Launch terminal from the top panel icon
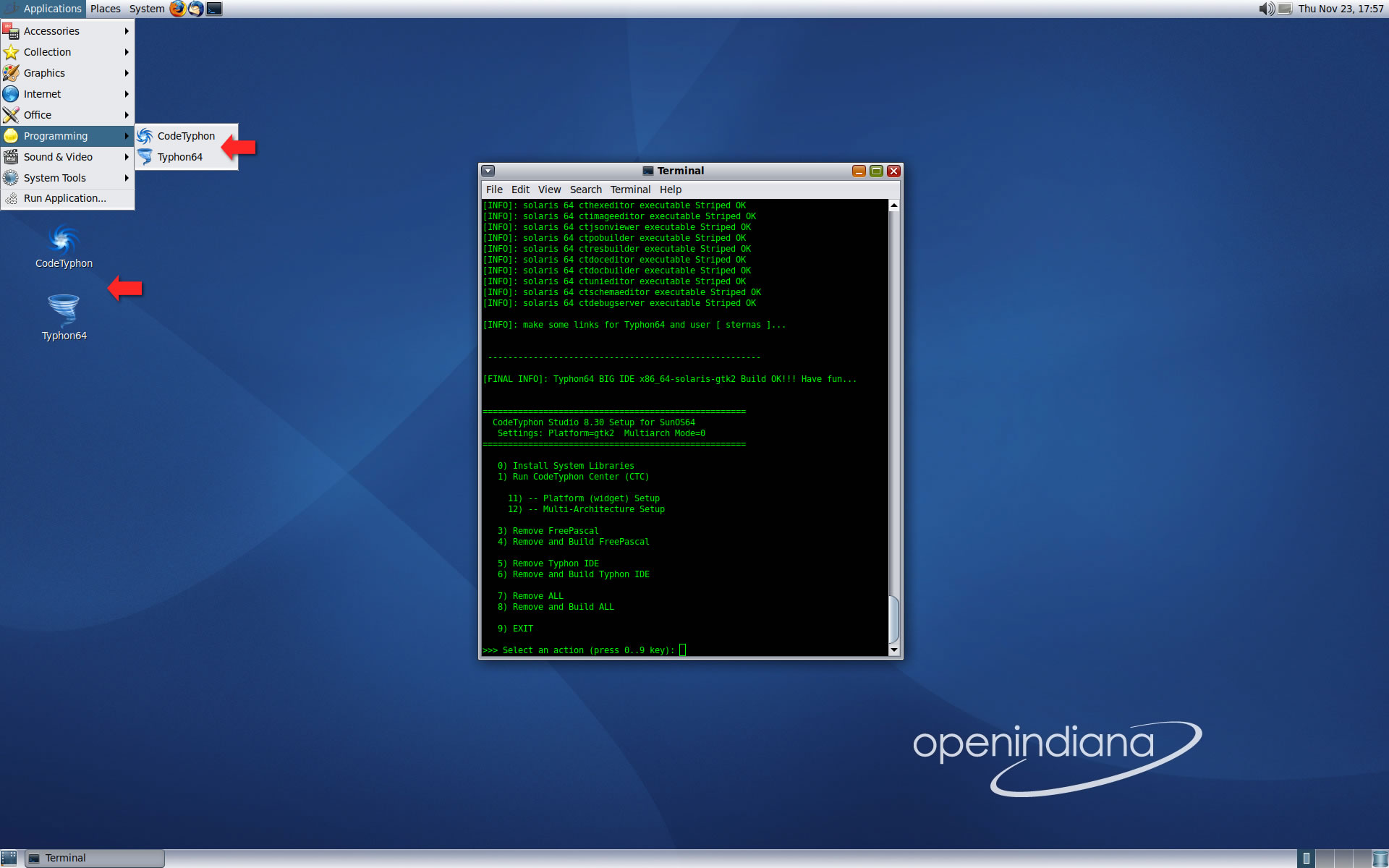 pos(214,9)
